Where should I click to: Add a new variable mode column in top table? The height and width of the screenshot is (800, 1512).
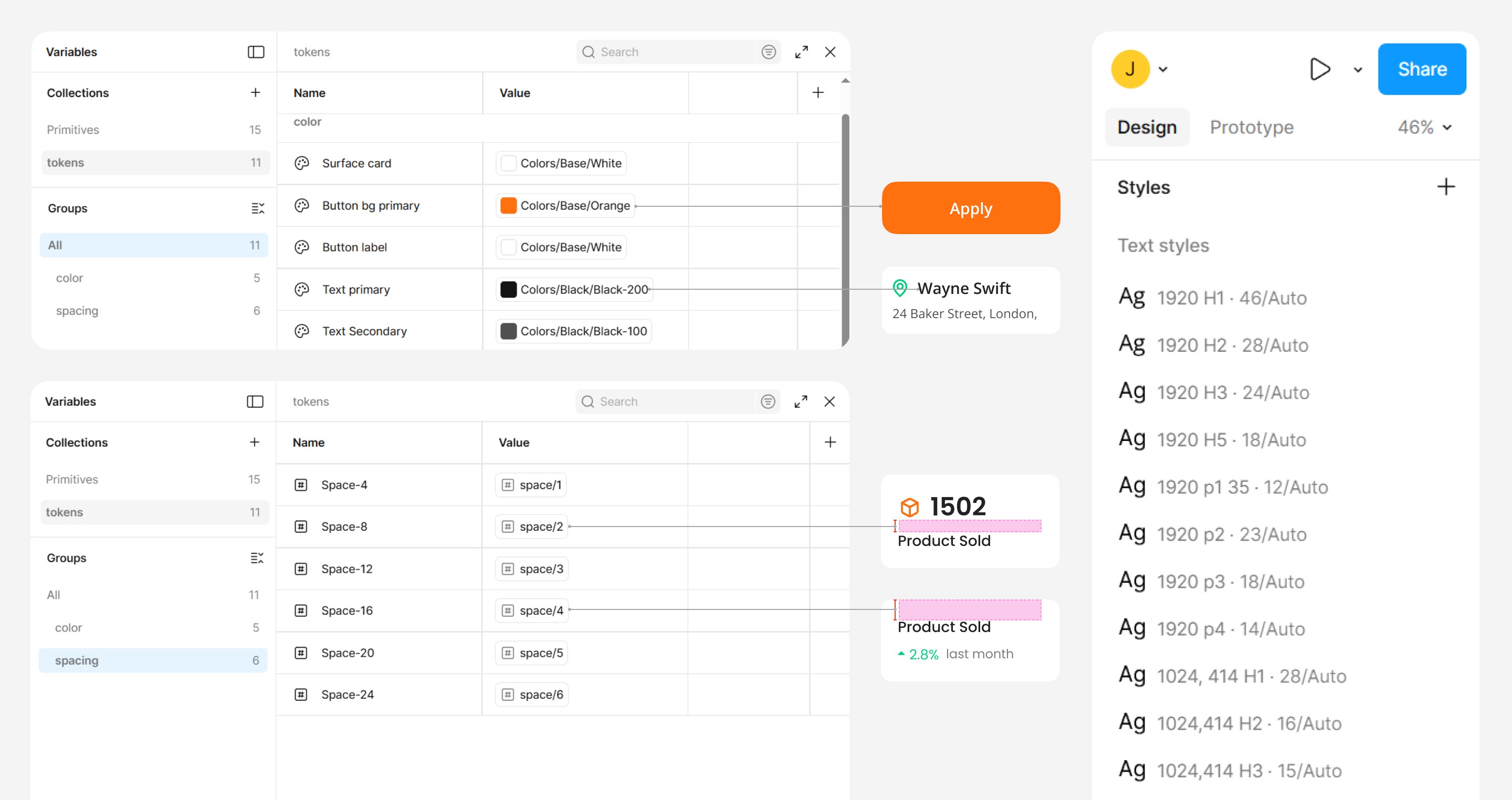pos(817,93)
